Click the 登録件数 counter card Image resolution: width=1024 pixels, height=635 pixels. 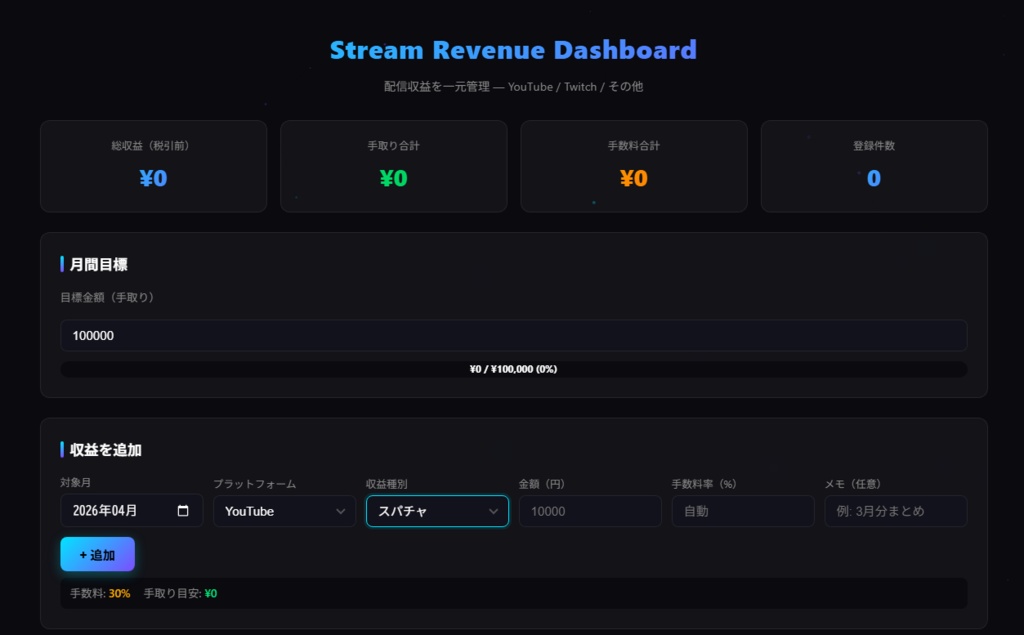(874, 166)
